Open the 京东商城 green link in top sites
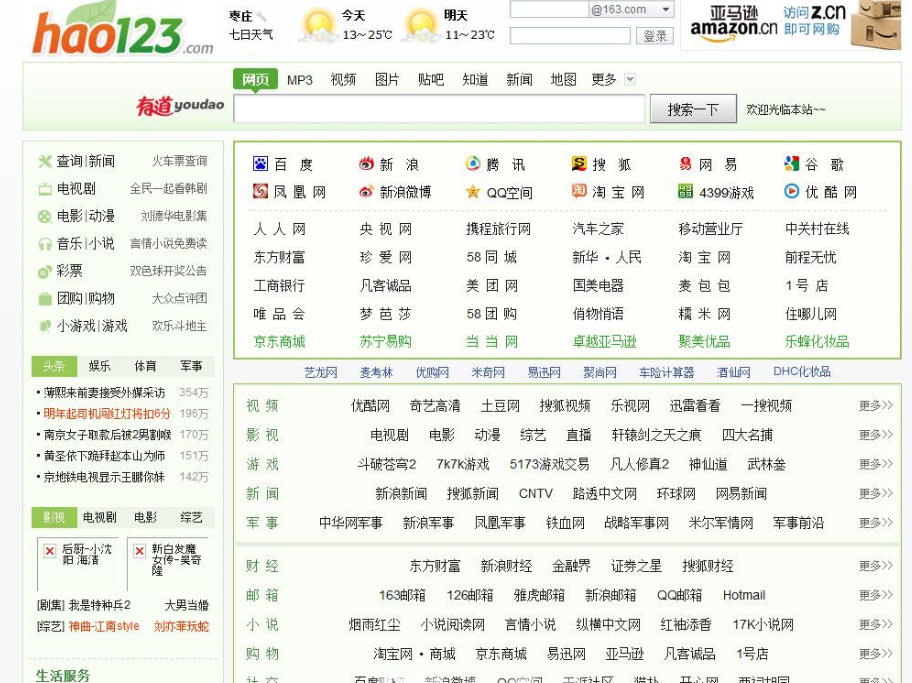This screenshot has width=912, height=683. [x=279, y=342]
